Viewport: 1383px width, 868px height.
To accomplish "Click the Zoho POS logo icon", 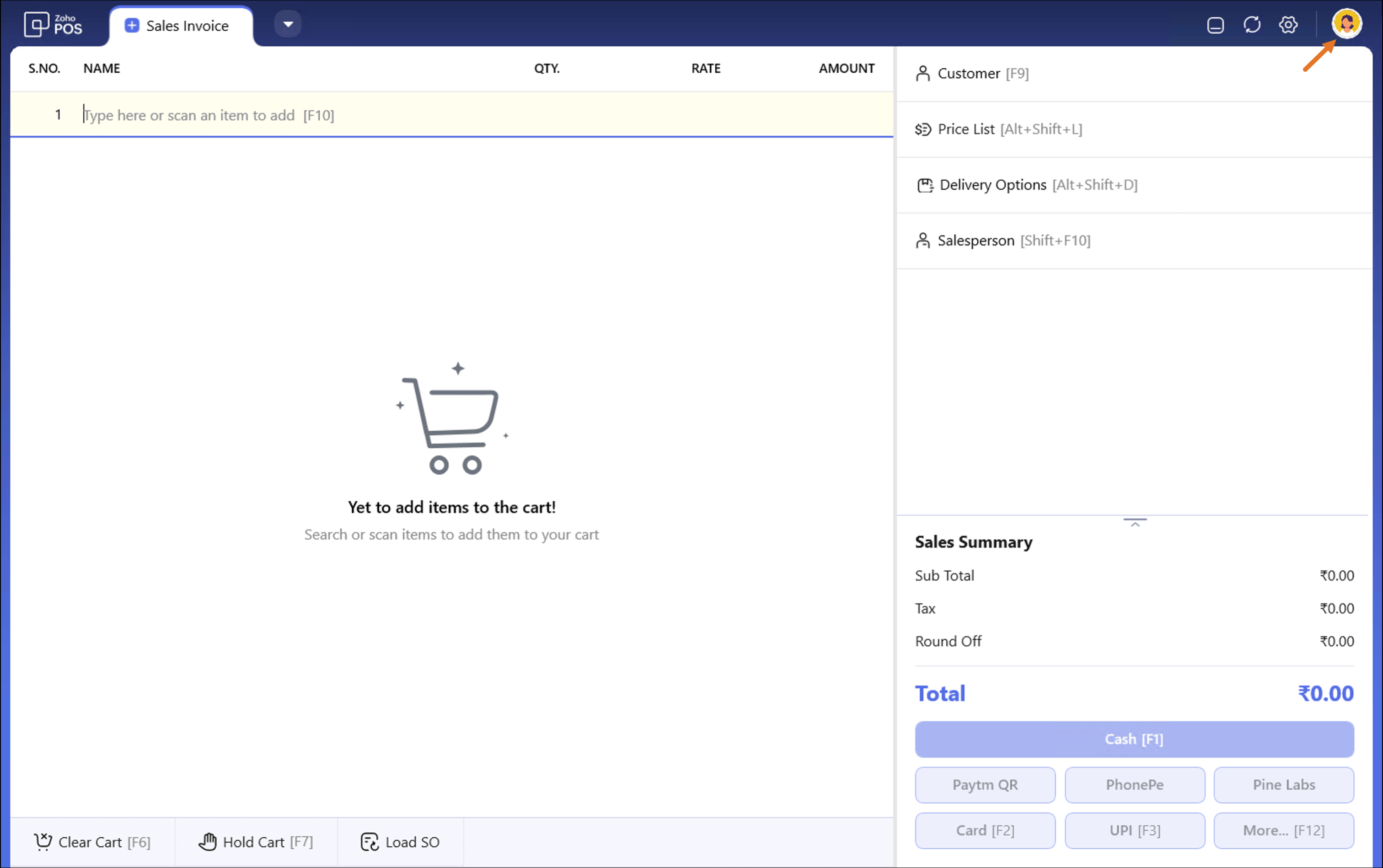I will [x=37, y=24].
